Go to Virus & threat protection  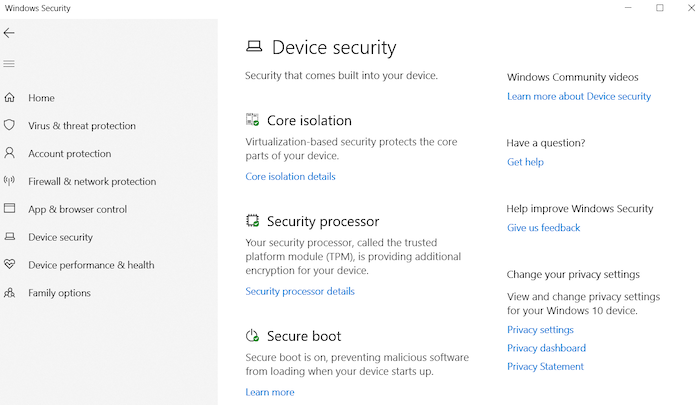click(x=82, y=126)
